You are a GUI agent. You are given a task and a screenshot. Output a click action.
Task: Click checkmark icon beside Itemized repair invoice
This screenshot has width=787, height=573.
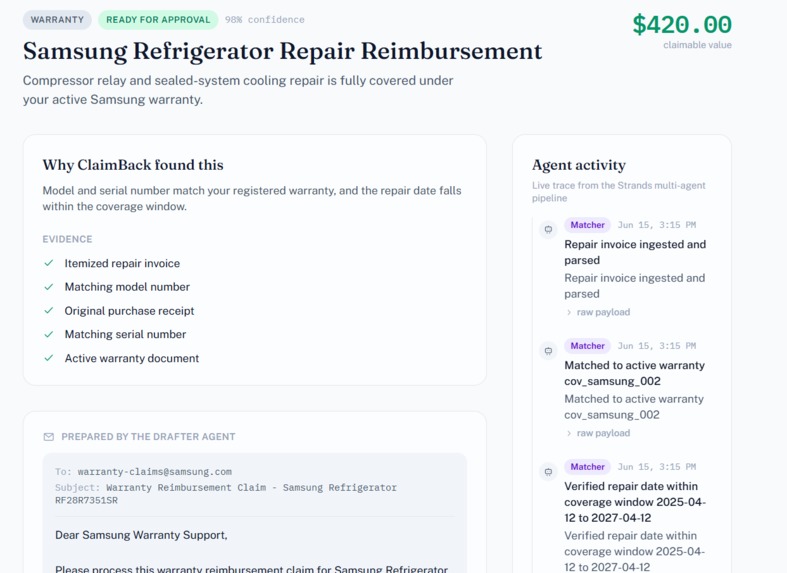click(x=49, y=263)
